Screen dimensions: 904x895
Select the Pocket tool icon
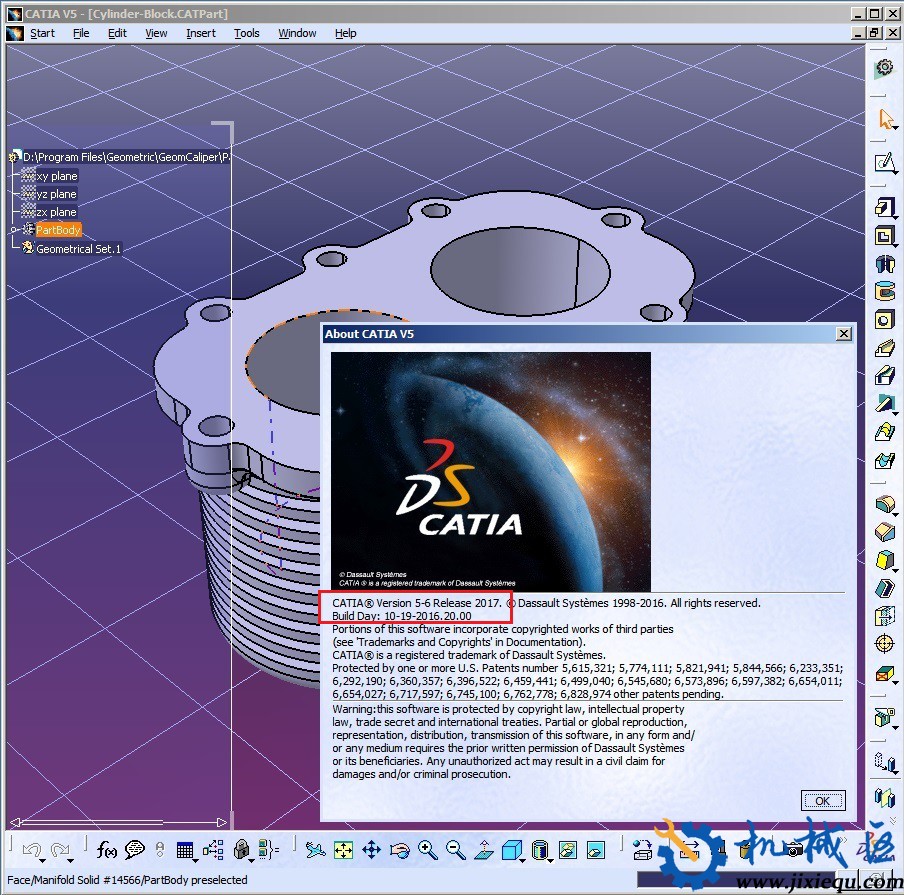[x=885, y=236]
